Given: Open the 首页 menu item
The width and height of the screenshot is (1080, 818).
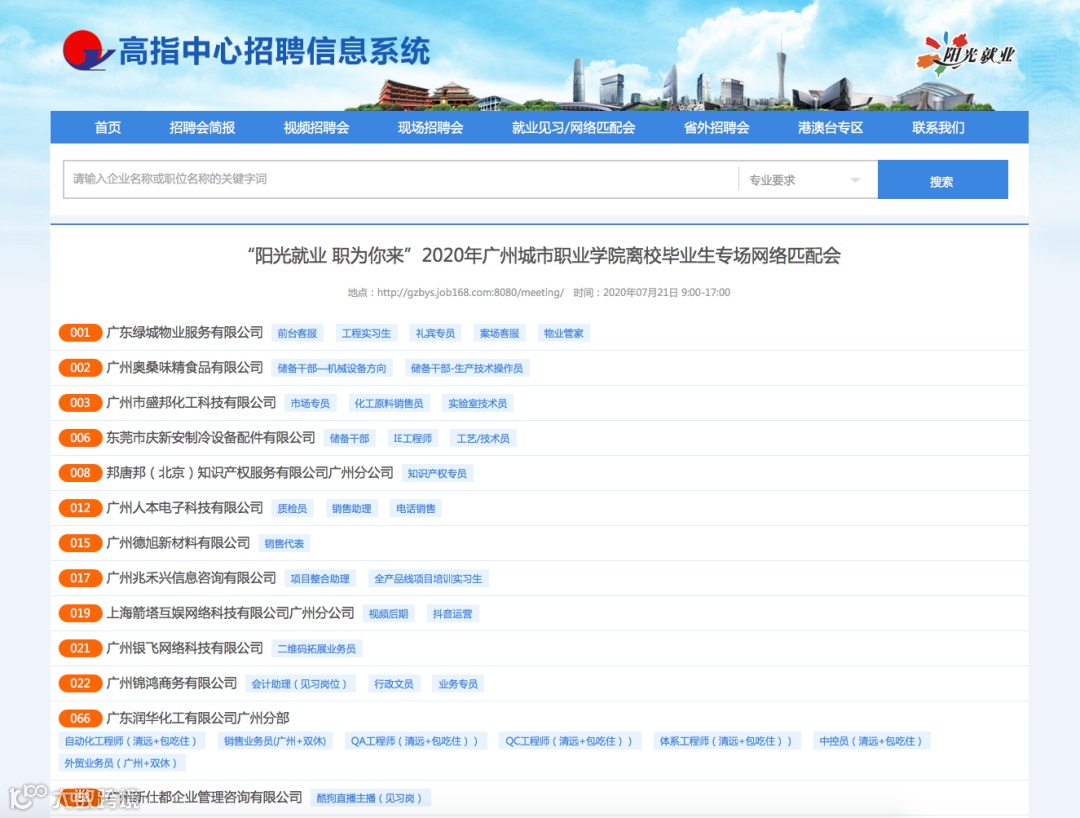Looking at the screenshot, I should [107, 127].
